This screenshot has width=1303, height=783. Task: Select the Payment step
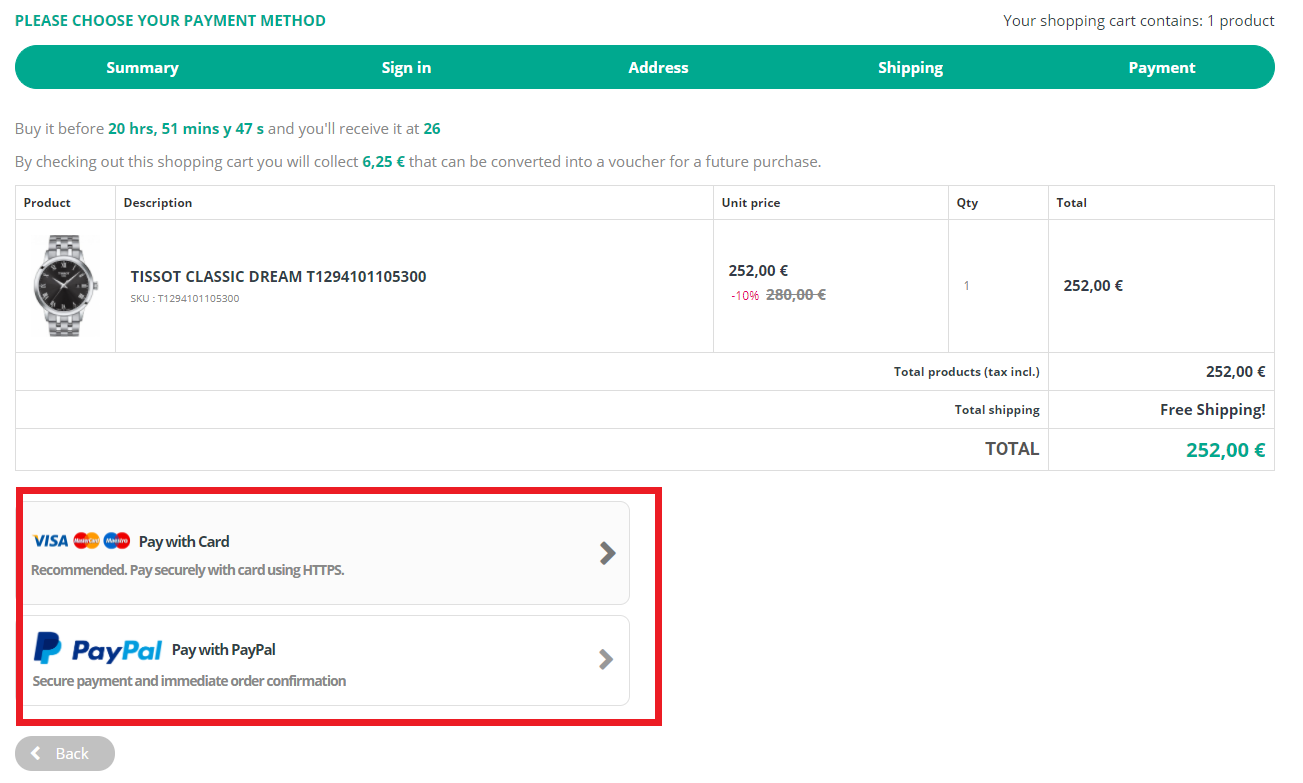[x=1162, y=67]
